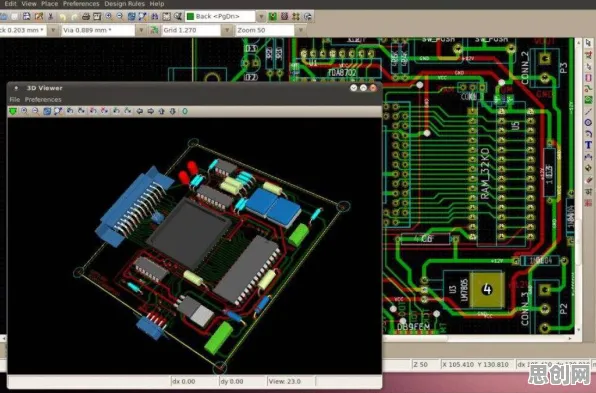The width and height of the screenshot is (596, 393).
Task: Click move left arrow in 3D Viewer
Action: [x=139, y=111]
